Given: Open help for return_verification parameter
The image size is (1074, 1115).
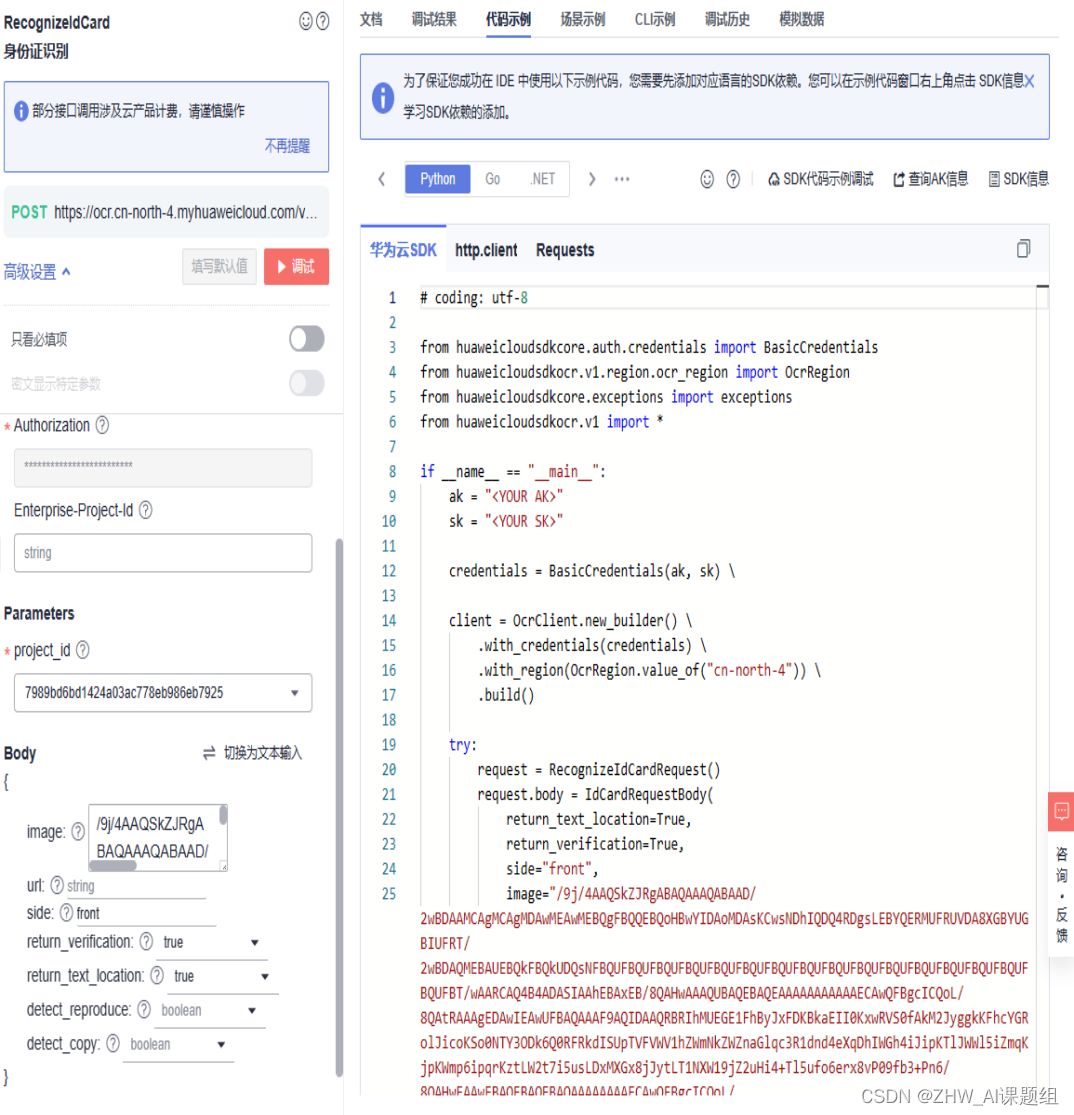Looking at the screenshot, I should click(147, 941).
